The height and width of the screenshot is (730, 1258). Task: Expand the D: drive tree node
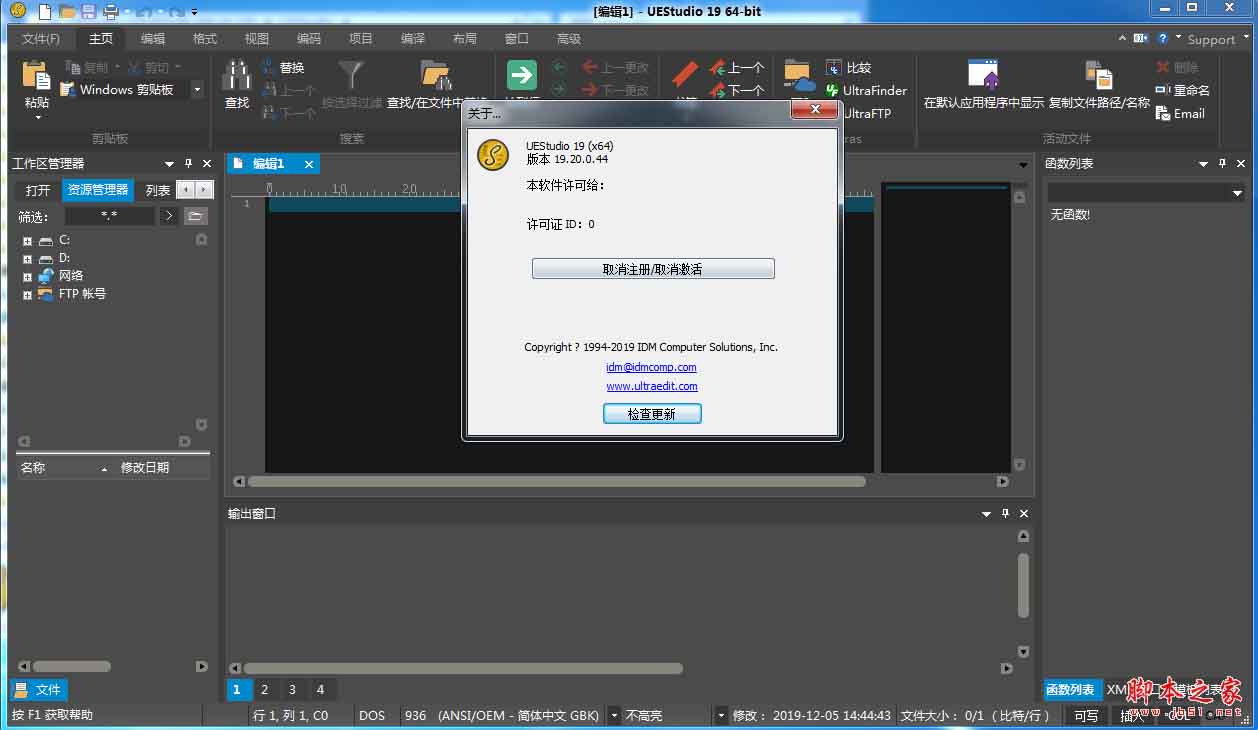tap(27, 259)
